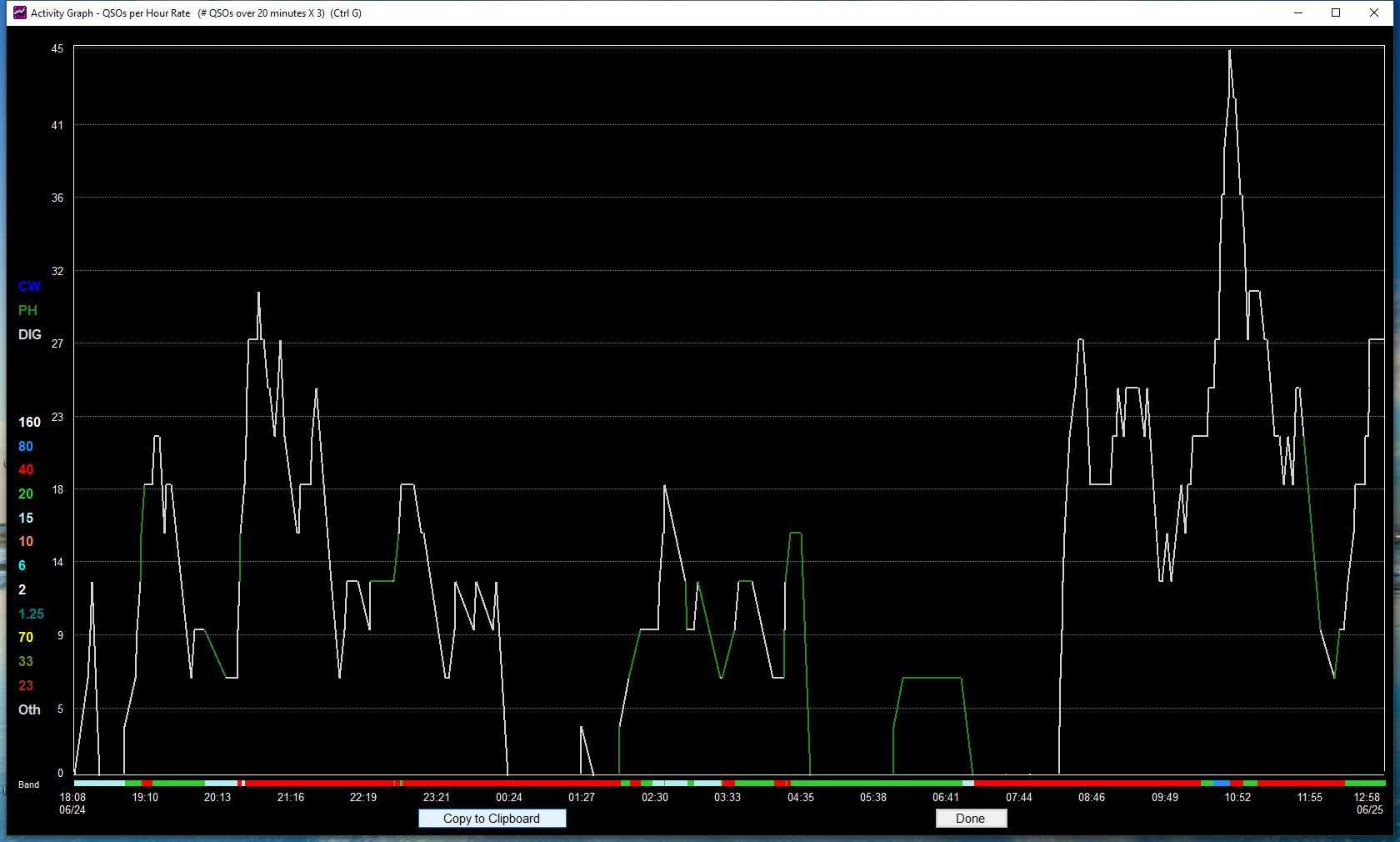Click the 03:33 time axis label

pyautogui.click(x=727, y=798)
